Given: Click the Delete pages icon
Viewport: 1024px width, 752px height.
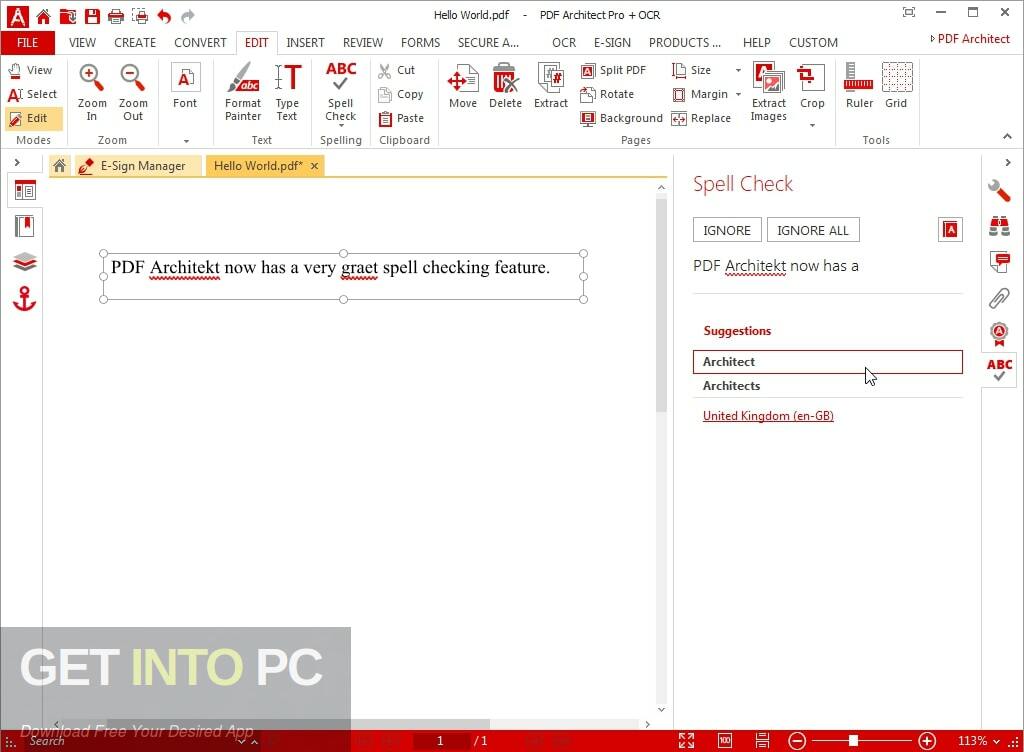Looking at the screenshot, I should (x=505, y=86).
